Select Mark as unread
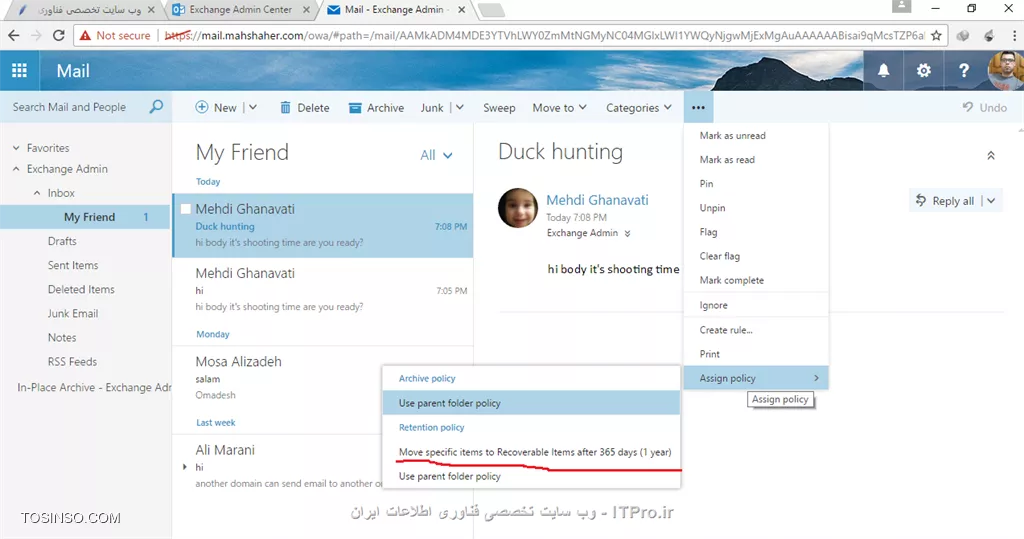Image resolution: width=1024 pixels, height=539 pixels. pos(756,135)
